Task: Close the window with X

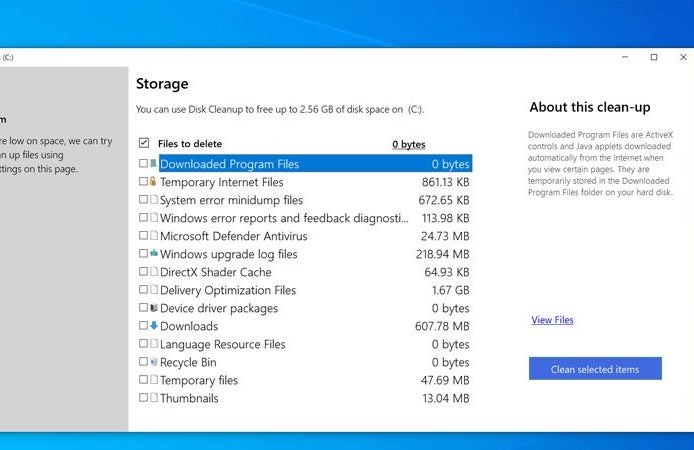Action: pyautogui.click(x=683, y=57)
